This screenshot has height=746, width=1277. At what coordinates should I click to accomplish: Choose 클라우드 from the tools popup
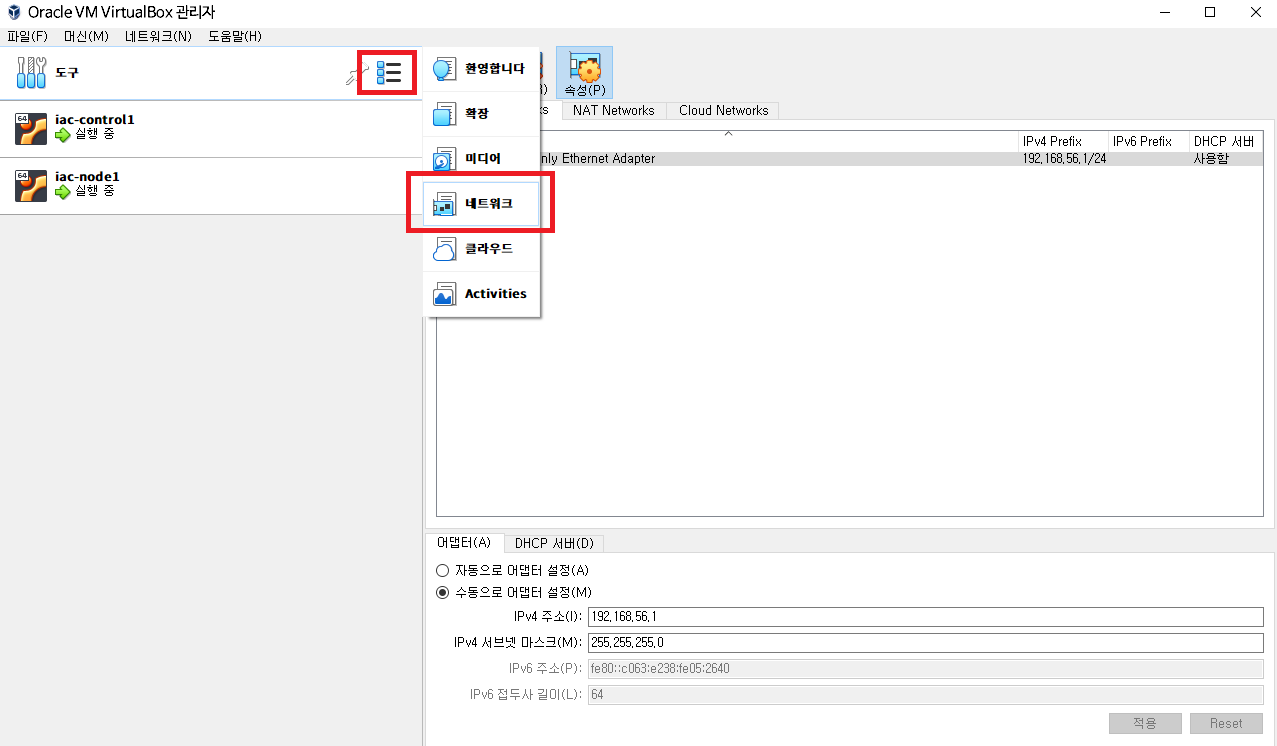pos(482,249)
